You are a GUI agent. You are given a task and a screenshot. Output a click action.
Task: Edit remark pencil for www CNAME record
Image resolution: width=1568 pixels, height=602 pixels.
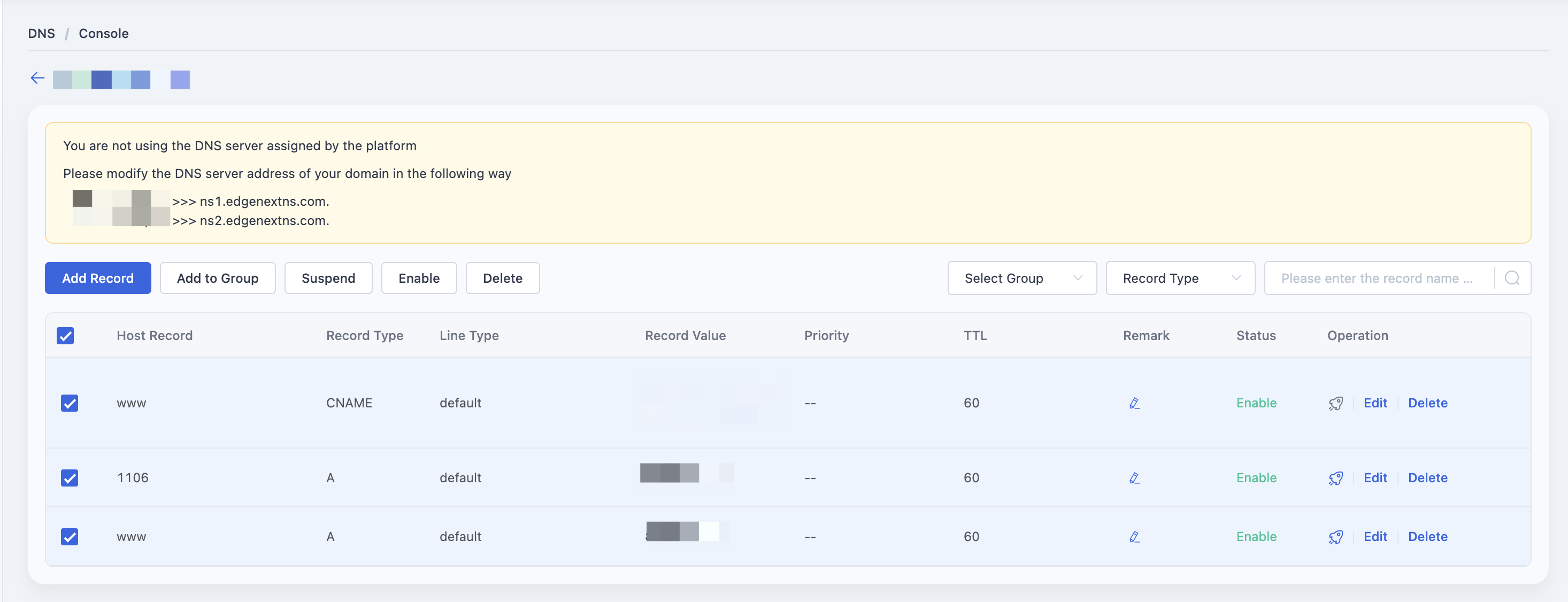1134,403
